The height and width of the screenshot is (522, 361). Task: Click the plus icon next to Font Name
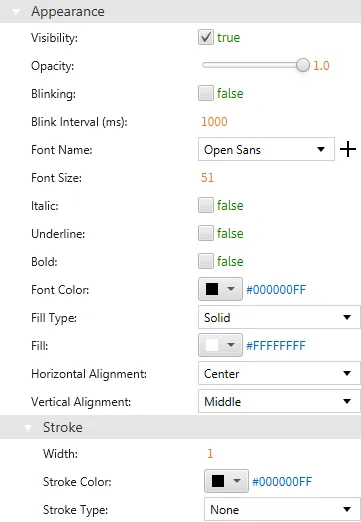tap(348, 149)
